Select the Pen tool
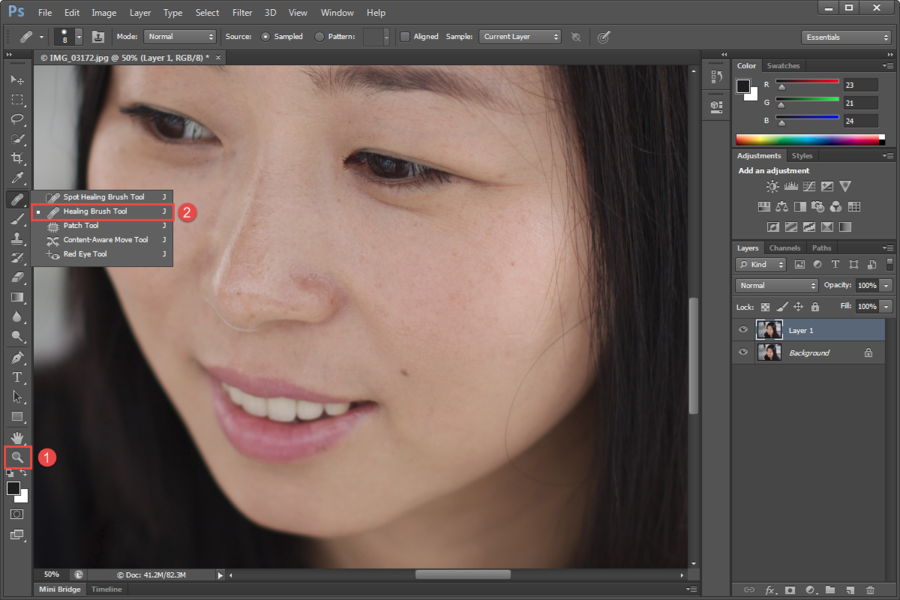Image resolution: width=900 pixels, height=600 pixels. [x=17, y=358]
